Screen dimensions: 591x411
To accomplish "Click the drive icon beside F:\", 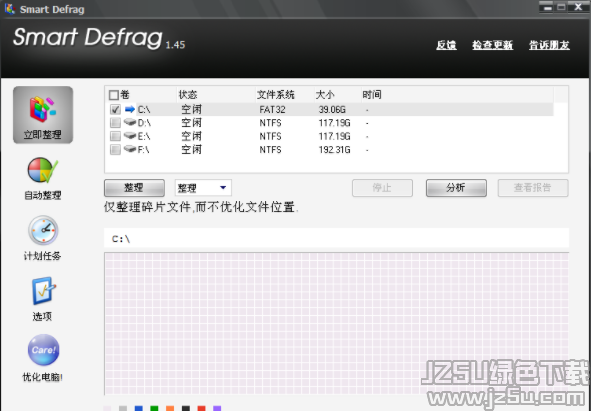I will click(x=130, y=149).
